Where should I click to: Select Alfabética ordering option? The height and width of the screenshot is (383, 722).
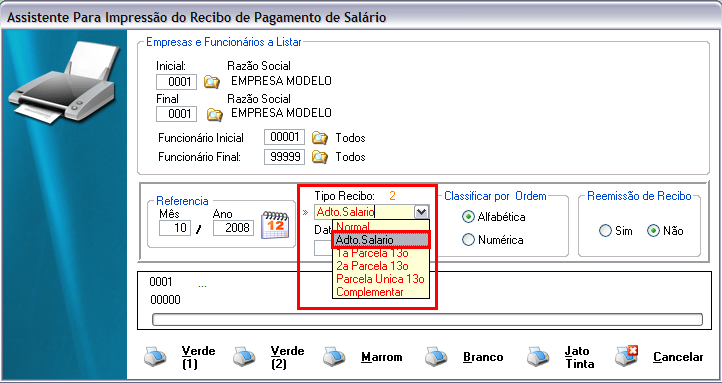coord(468,217)
